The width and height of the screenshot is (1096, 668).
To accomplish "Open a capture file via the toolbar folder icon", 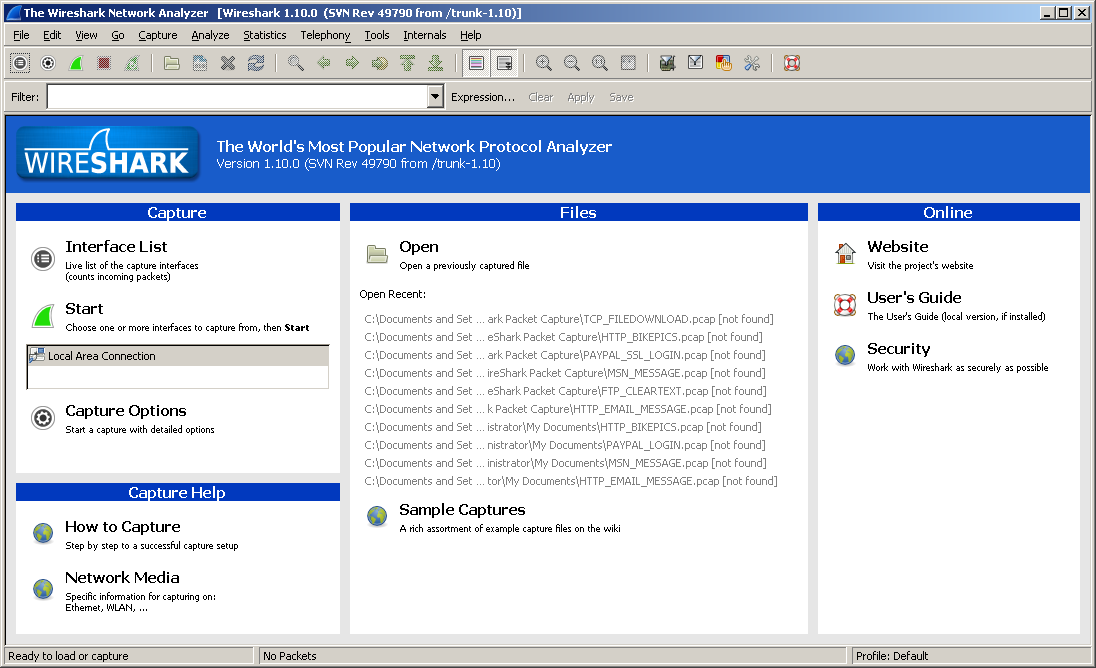I will tap(172, 64).
